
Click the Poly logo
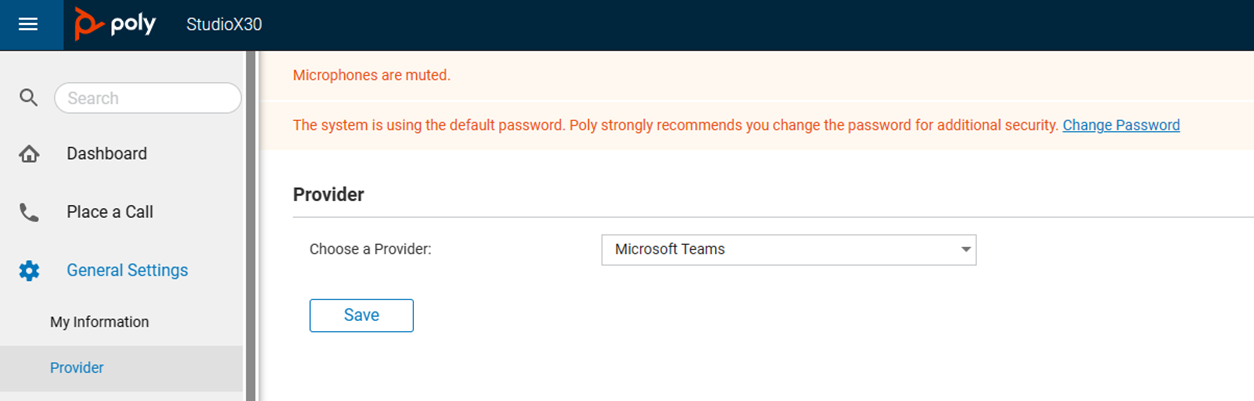pos(115,24)
